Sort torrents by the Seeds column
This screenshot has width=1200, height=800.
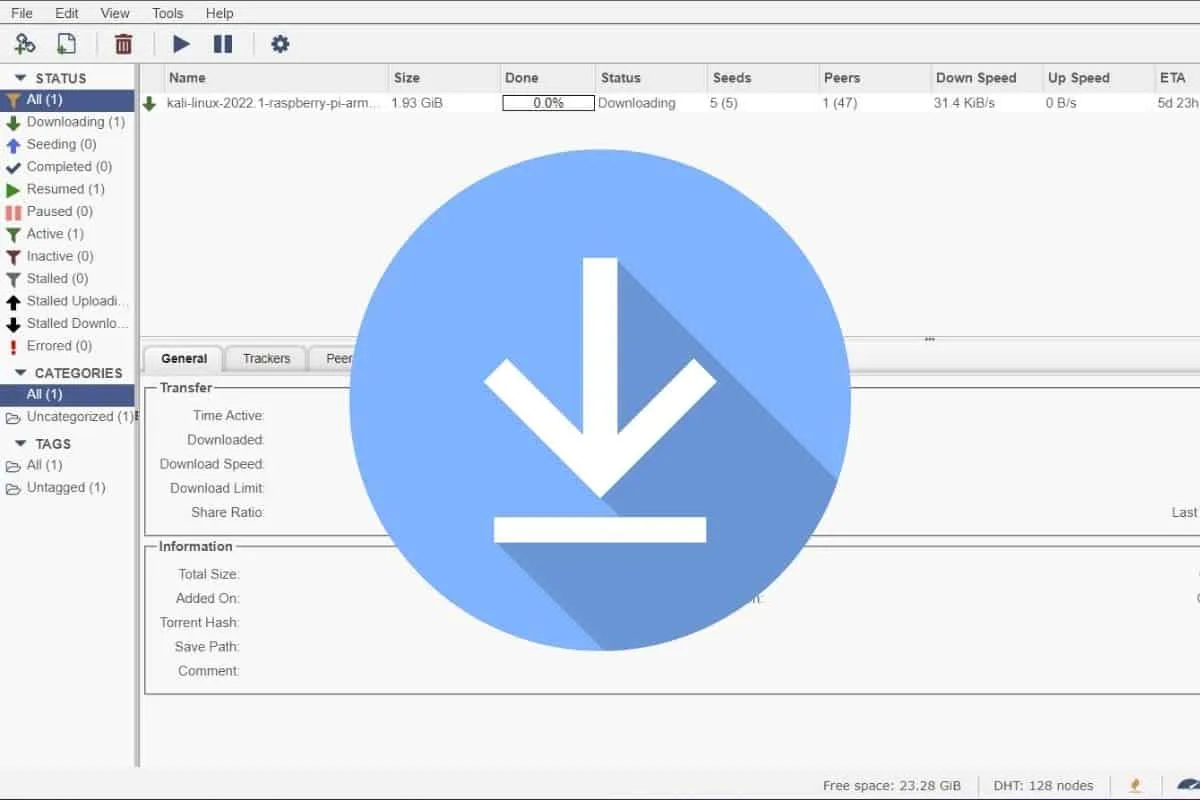763,78
